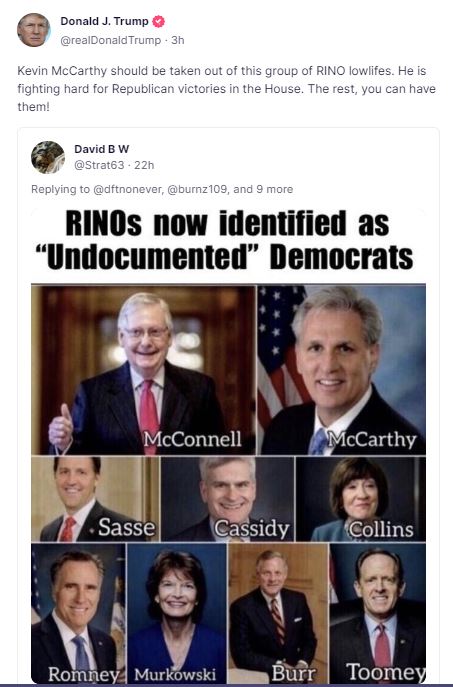Open the meme image headline area
This screenshot has width=453, height=687.
point(228,240)
